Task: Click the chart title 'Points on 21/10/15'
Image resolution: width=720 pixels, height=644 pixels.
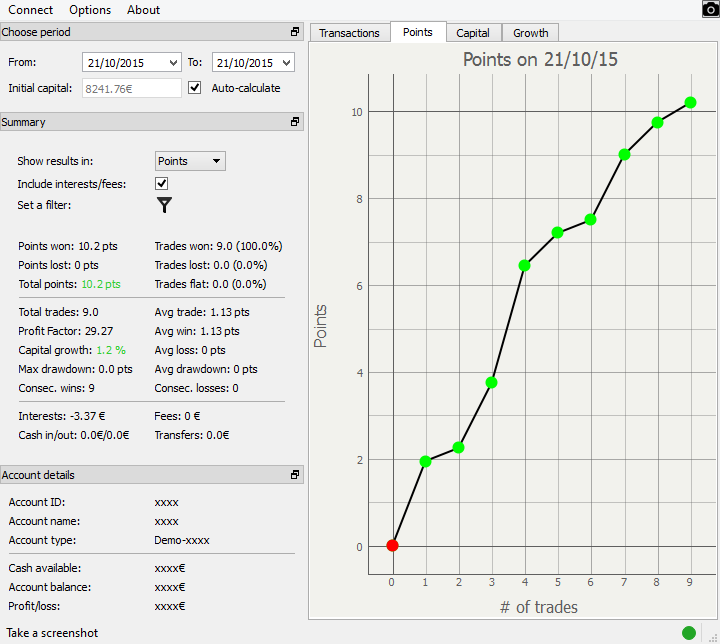Action: (x=540, y=59)
